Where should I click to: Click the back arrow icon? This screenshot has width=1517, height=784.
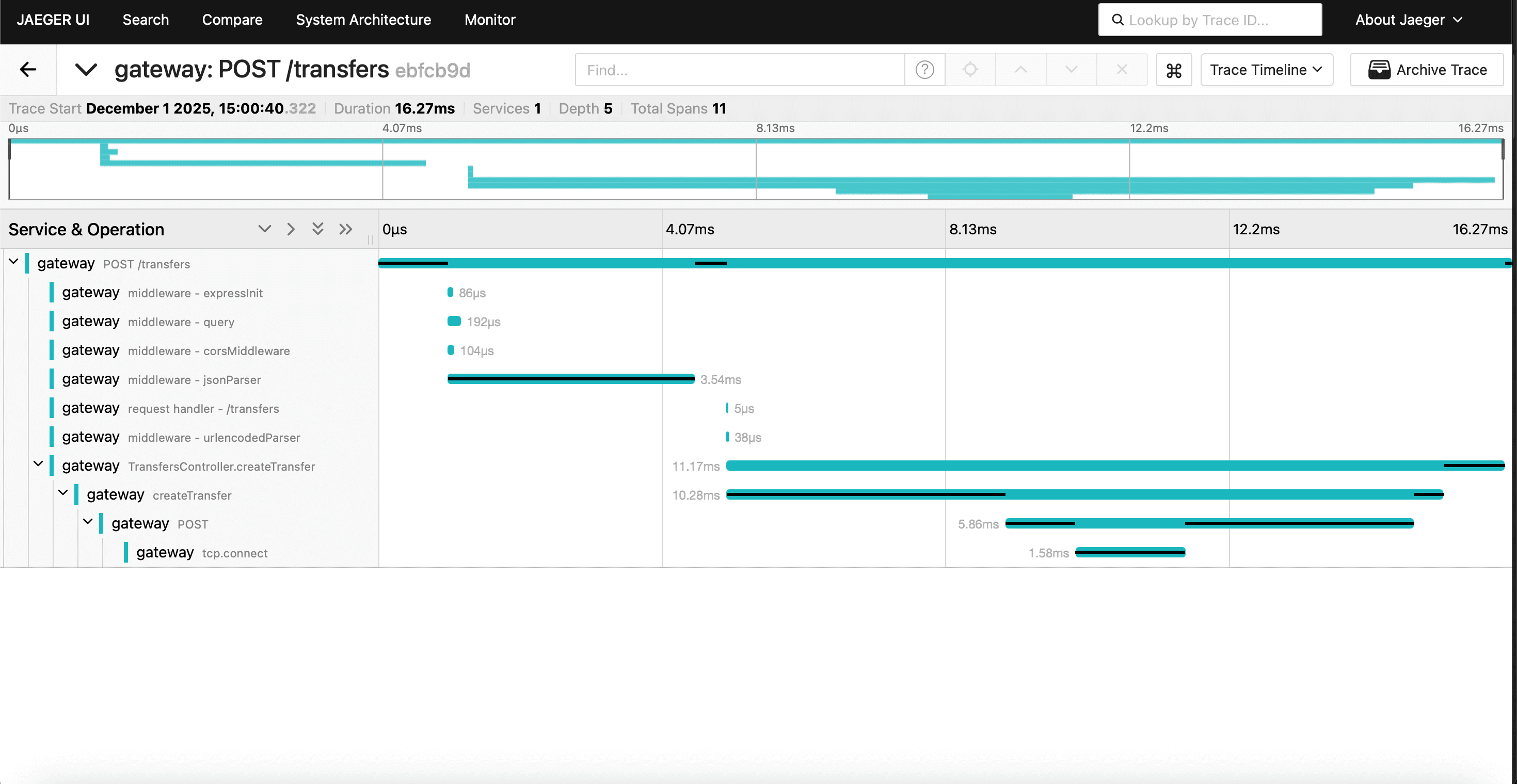point(28,70)
